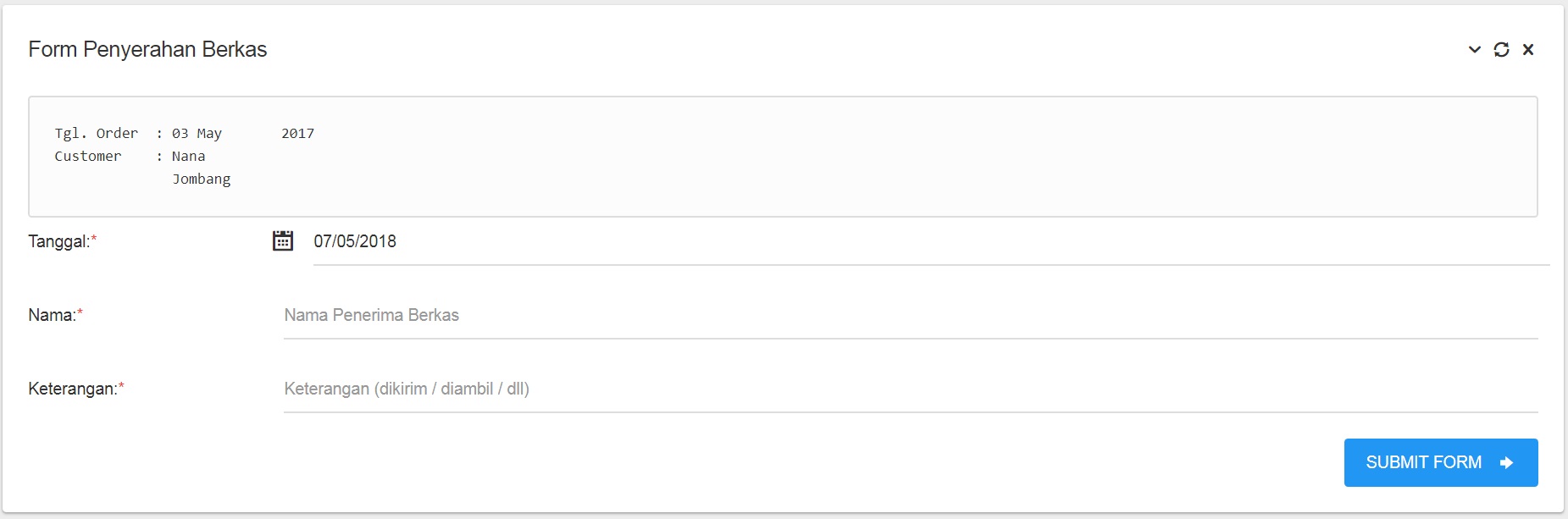Select the customer name Nana
The image size is (1568, 519).
click(188, 156)
